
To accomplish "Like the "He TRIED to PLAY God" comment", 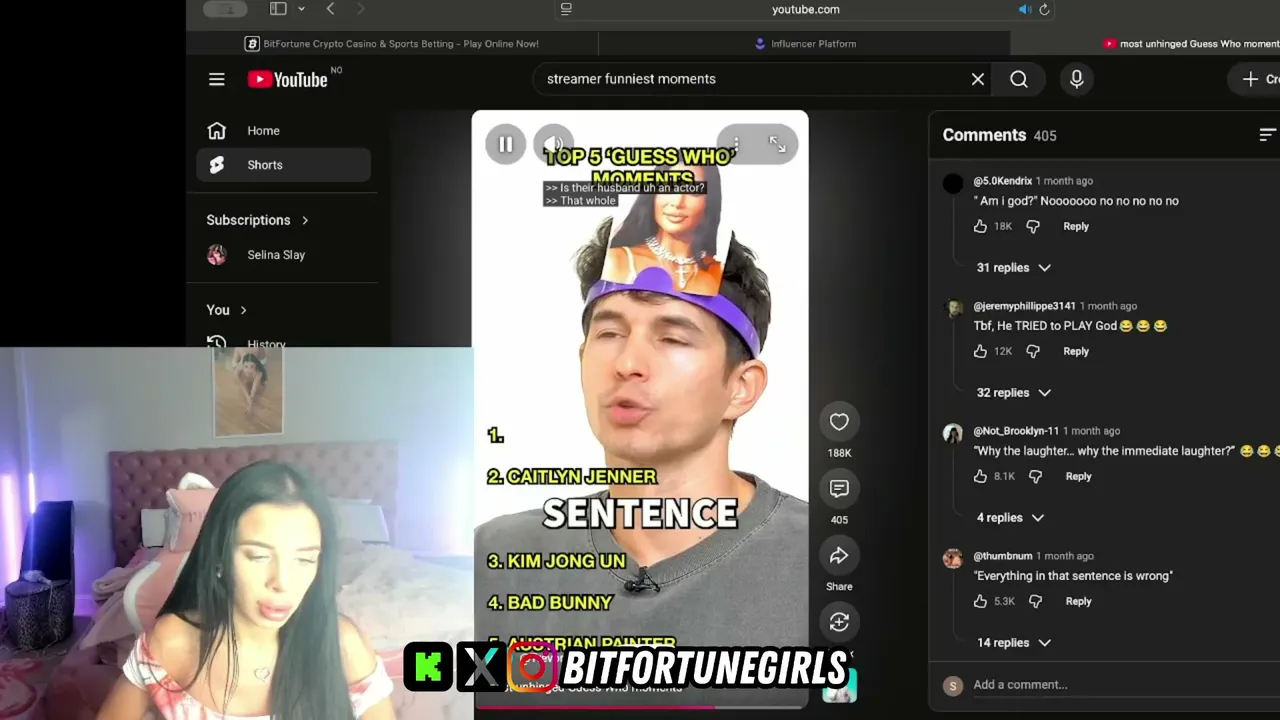I will (980, 352).
